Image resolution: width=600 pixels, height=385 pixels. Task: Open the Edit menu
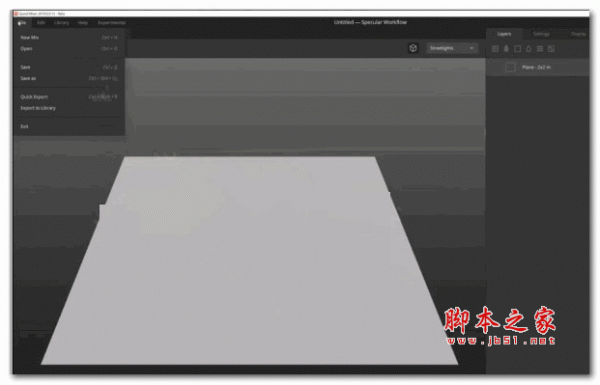tap(41, 23)
